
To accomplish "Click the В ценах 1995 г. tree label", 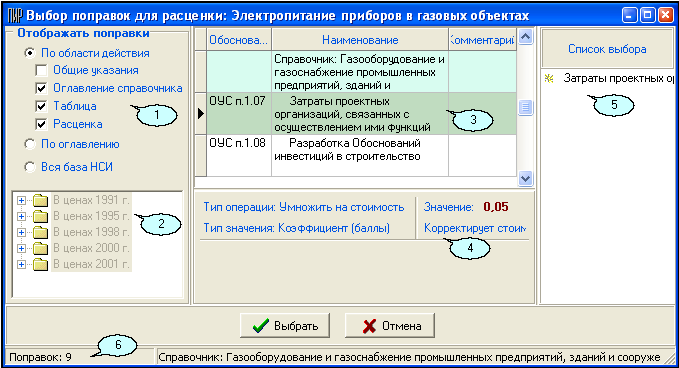I will [x=91, y=216].
